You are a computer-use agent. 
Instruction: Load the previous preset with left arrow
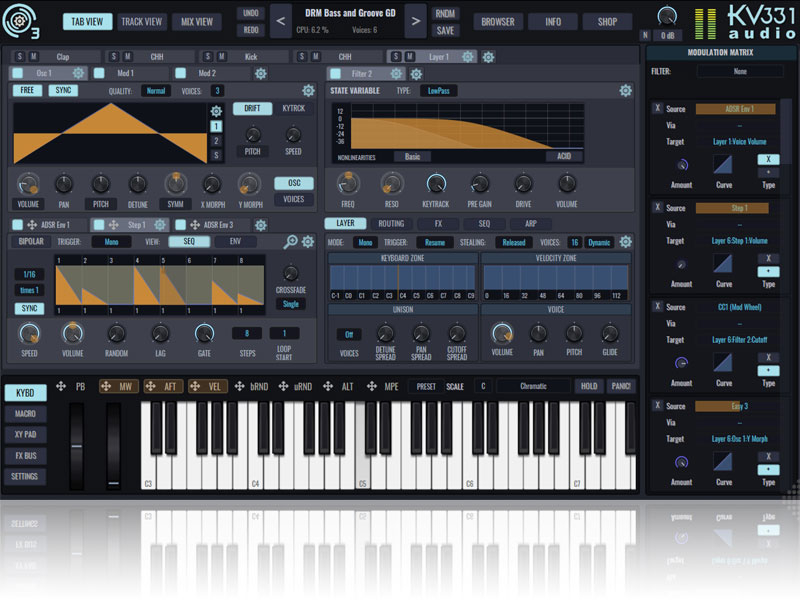[x=281, y=20]
